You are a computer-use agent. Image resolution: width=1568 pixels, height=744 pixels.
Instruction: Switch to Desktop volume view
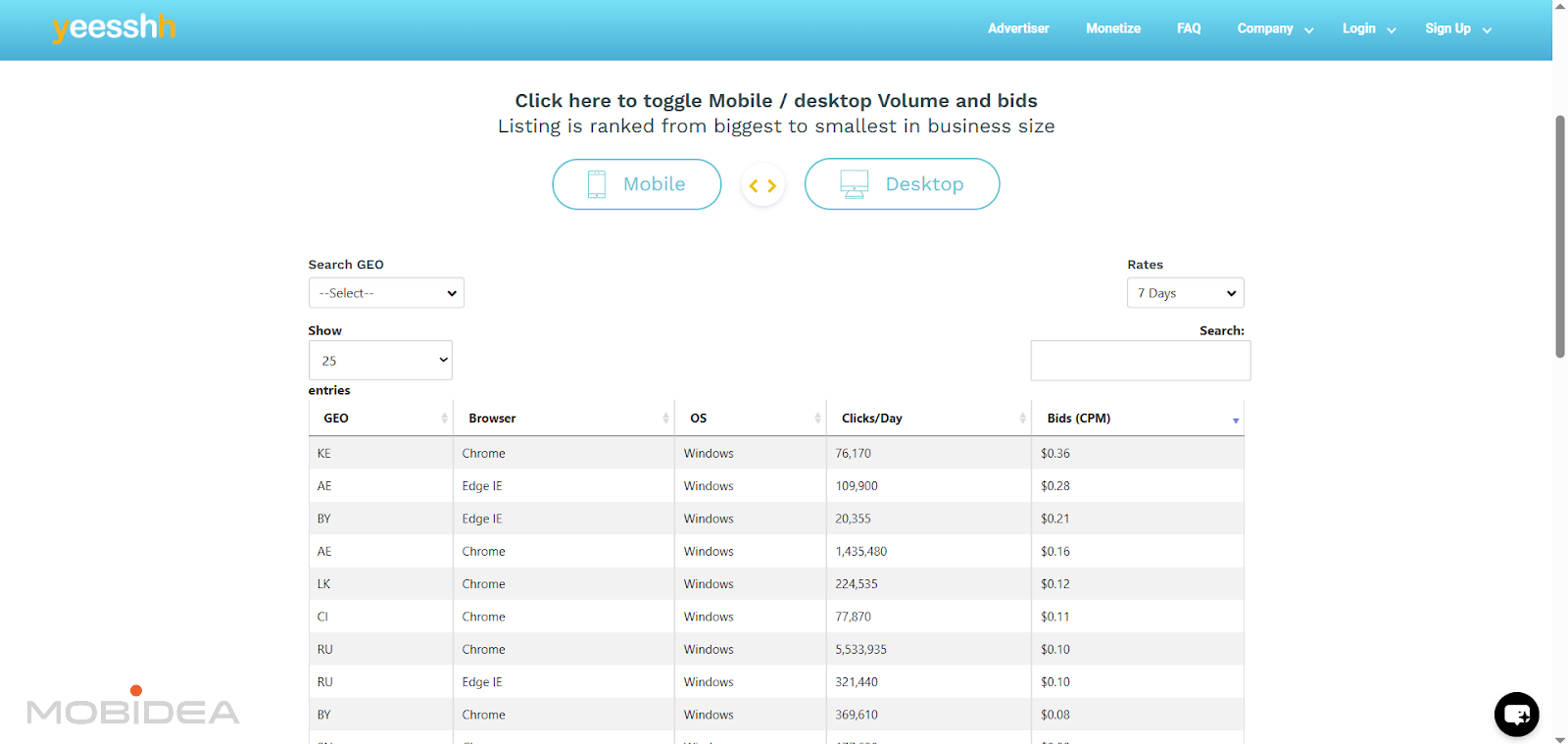(902, 184)
